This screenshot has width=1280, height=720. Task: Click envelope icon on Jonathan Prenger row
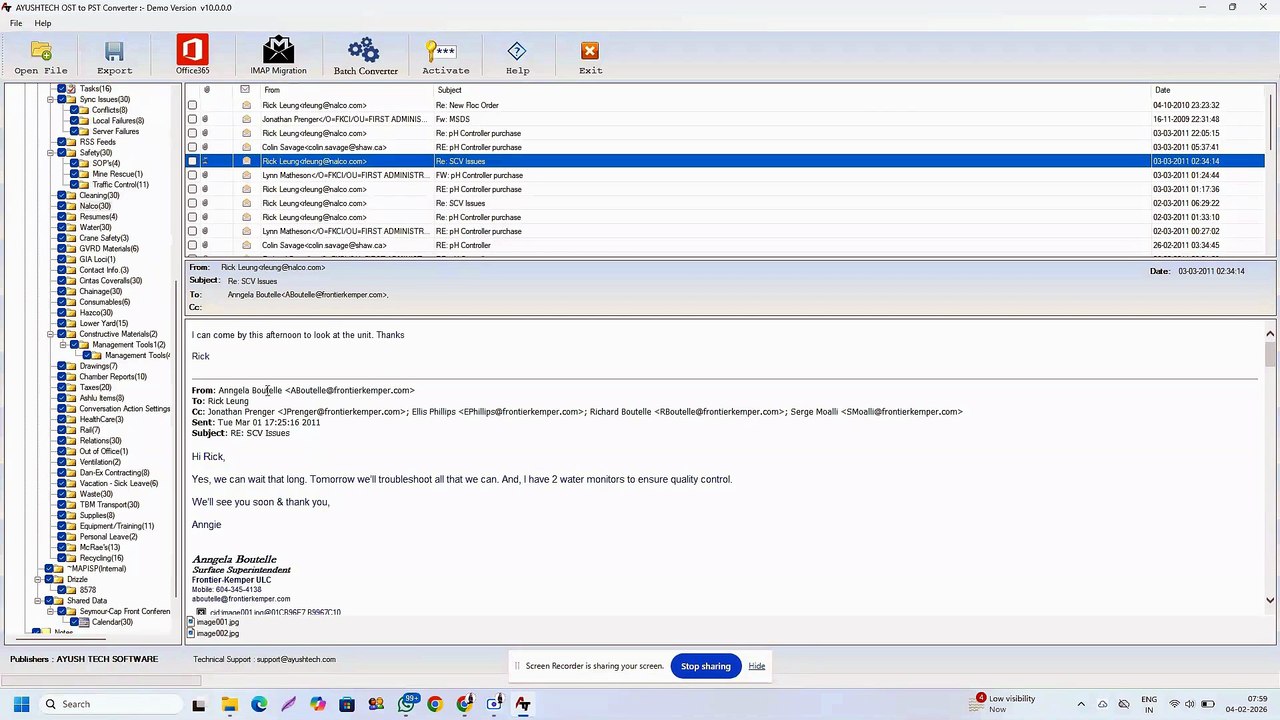point(246,119)
